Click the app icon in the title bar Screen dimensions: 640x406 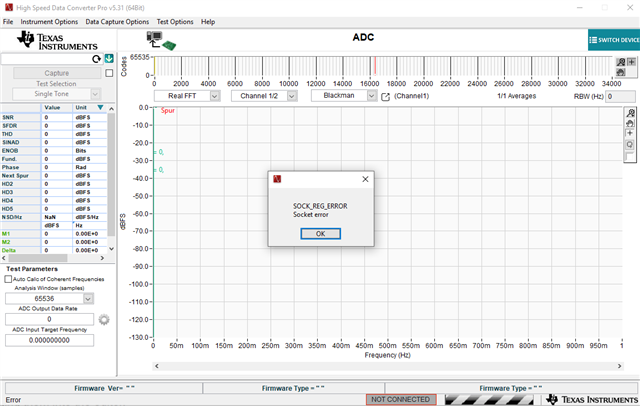pos(9,7)
